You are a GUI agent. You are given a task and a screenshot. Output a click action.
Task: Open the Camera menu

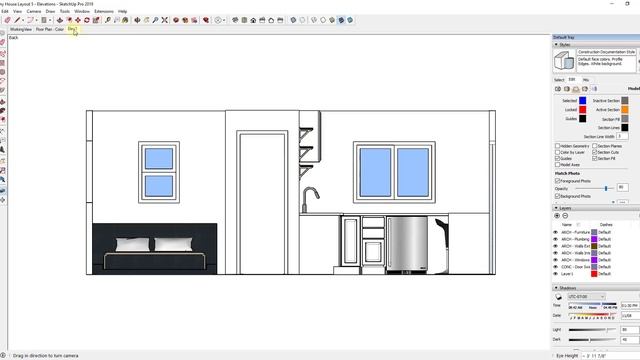coord(34,11)
